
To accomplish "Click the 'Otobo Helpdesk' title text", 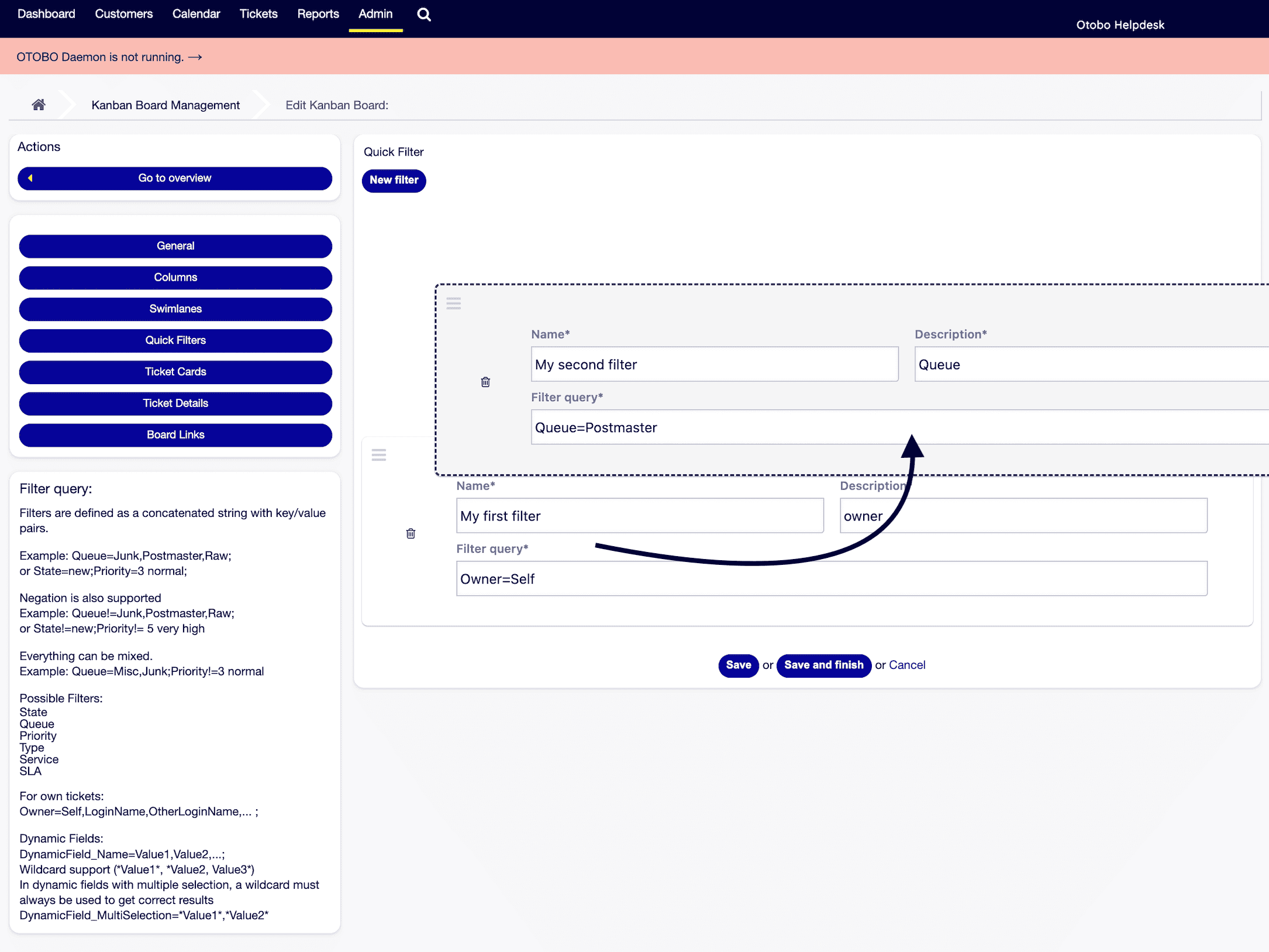I will pos(1120,25).
